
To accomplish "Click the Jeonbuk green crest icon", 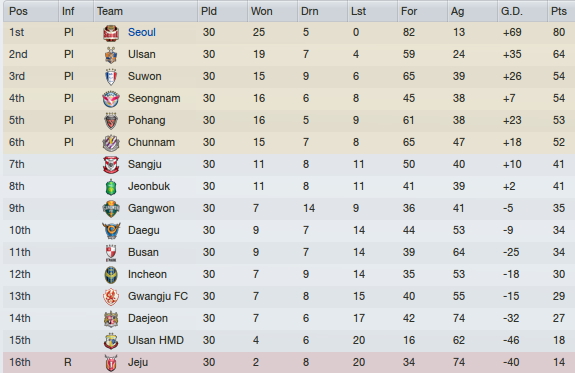I will point(111,187).
